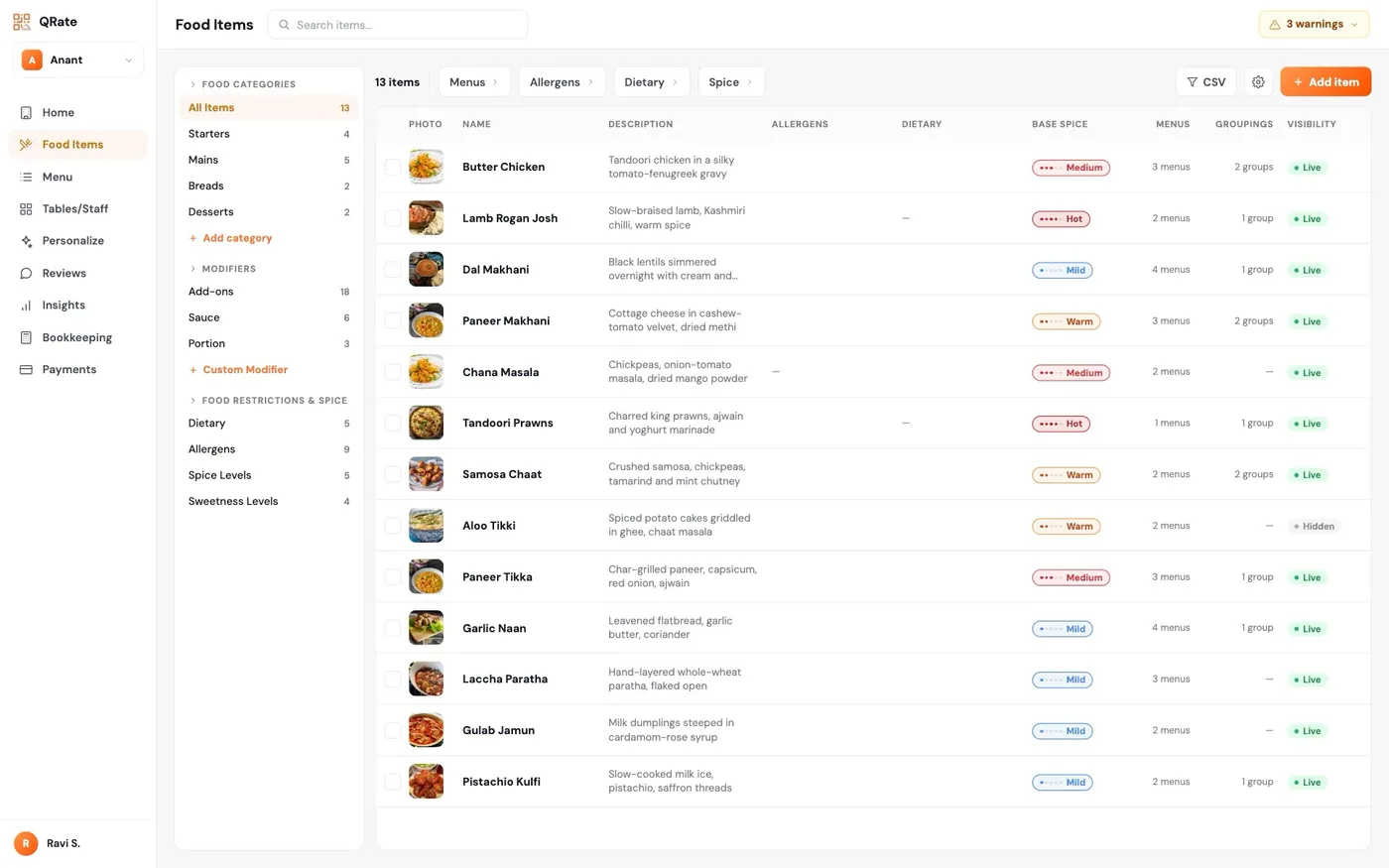Open the Dietary filter dropdown
The image size is (1389, 868).
tap(651, 82)
